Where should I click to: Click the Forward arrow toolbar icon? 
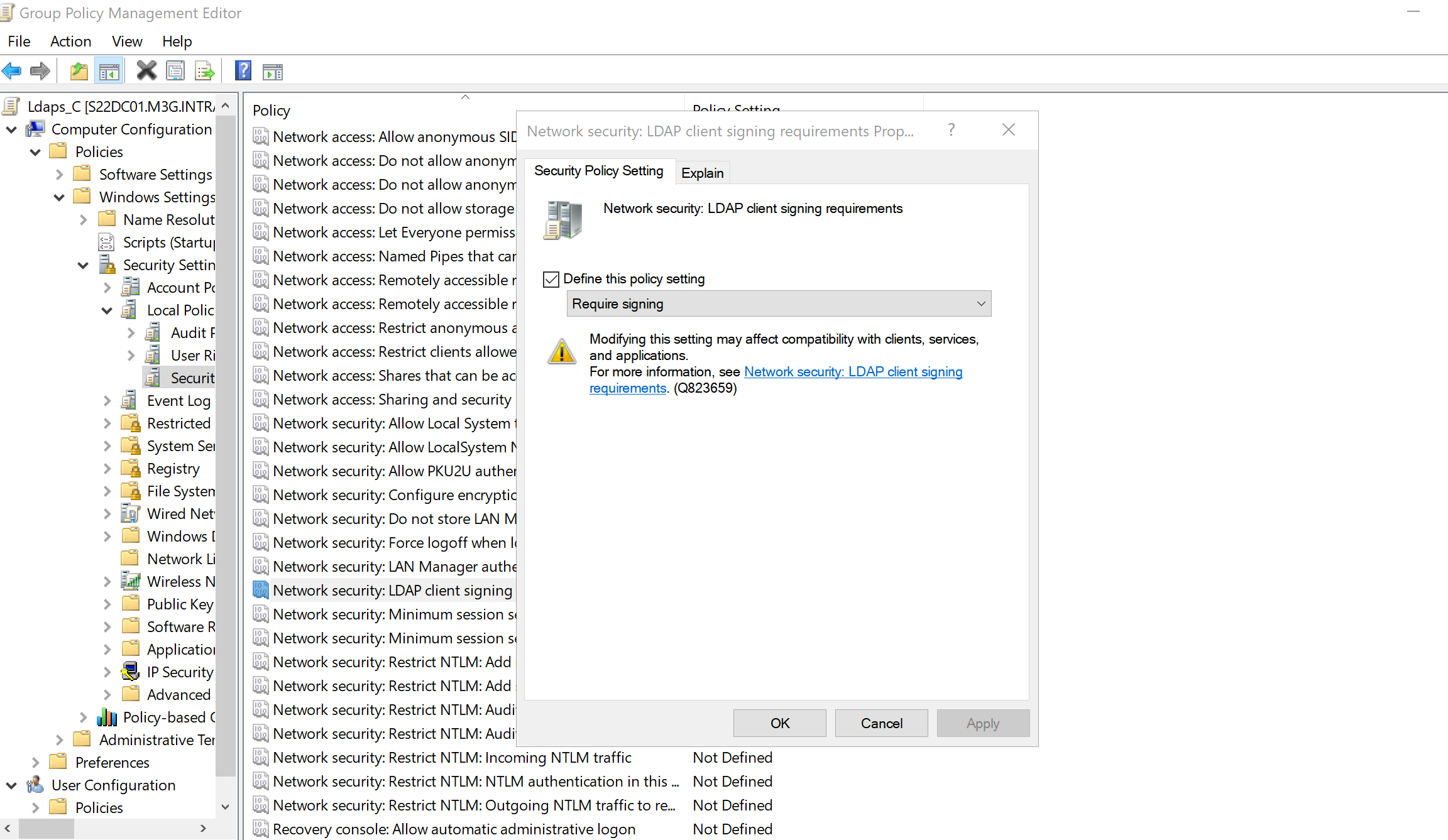40,71
